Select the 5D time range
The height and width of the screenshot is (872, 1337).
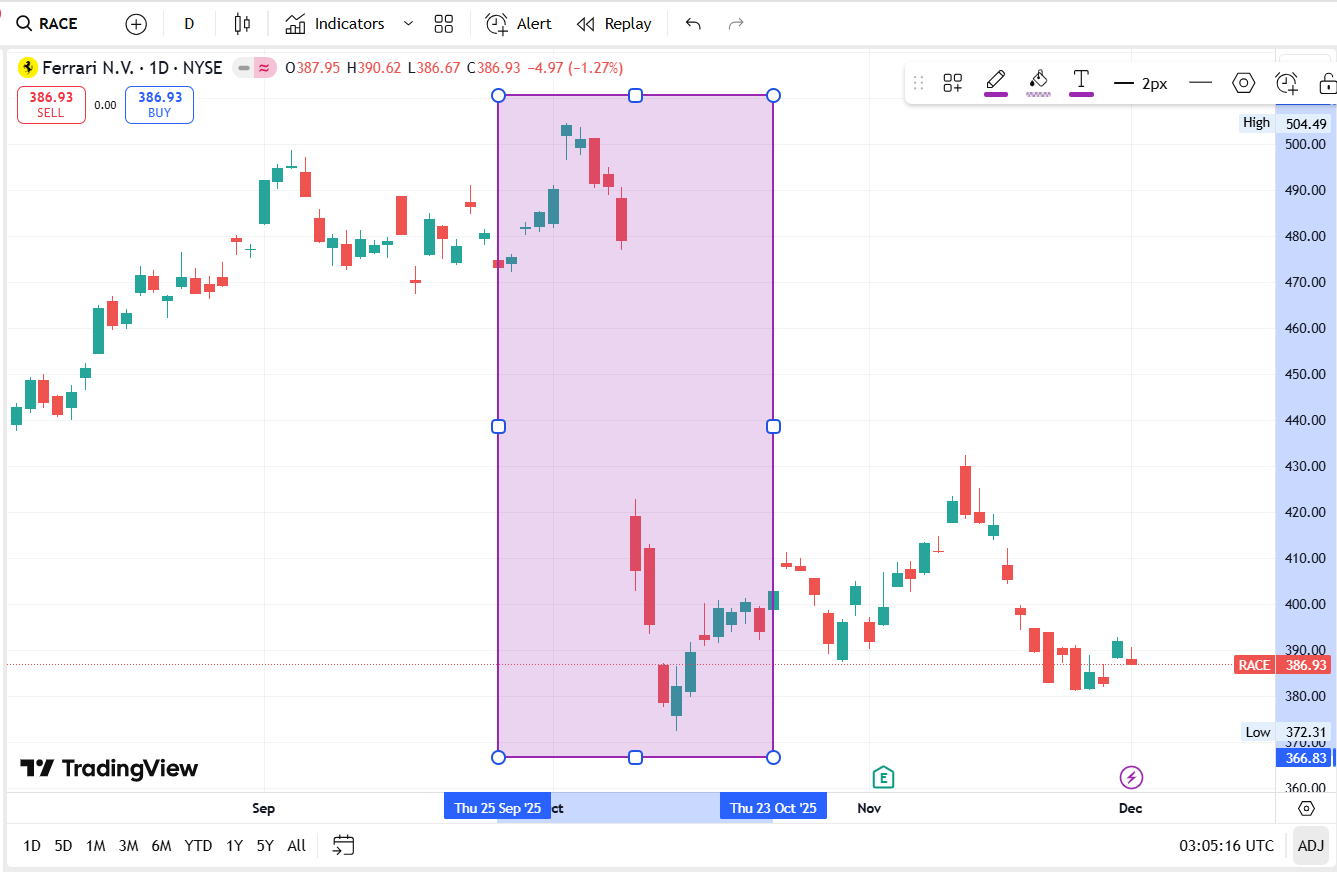click(x=63, y=846)
